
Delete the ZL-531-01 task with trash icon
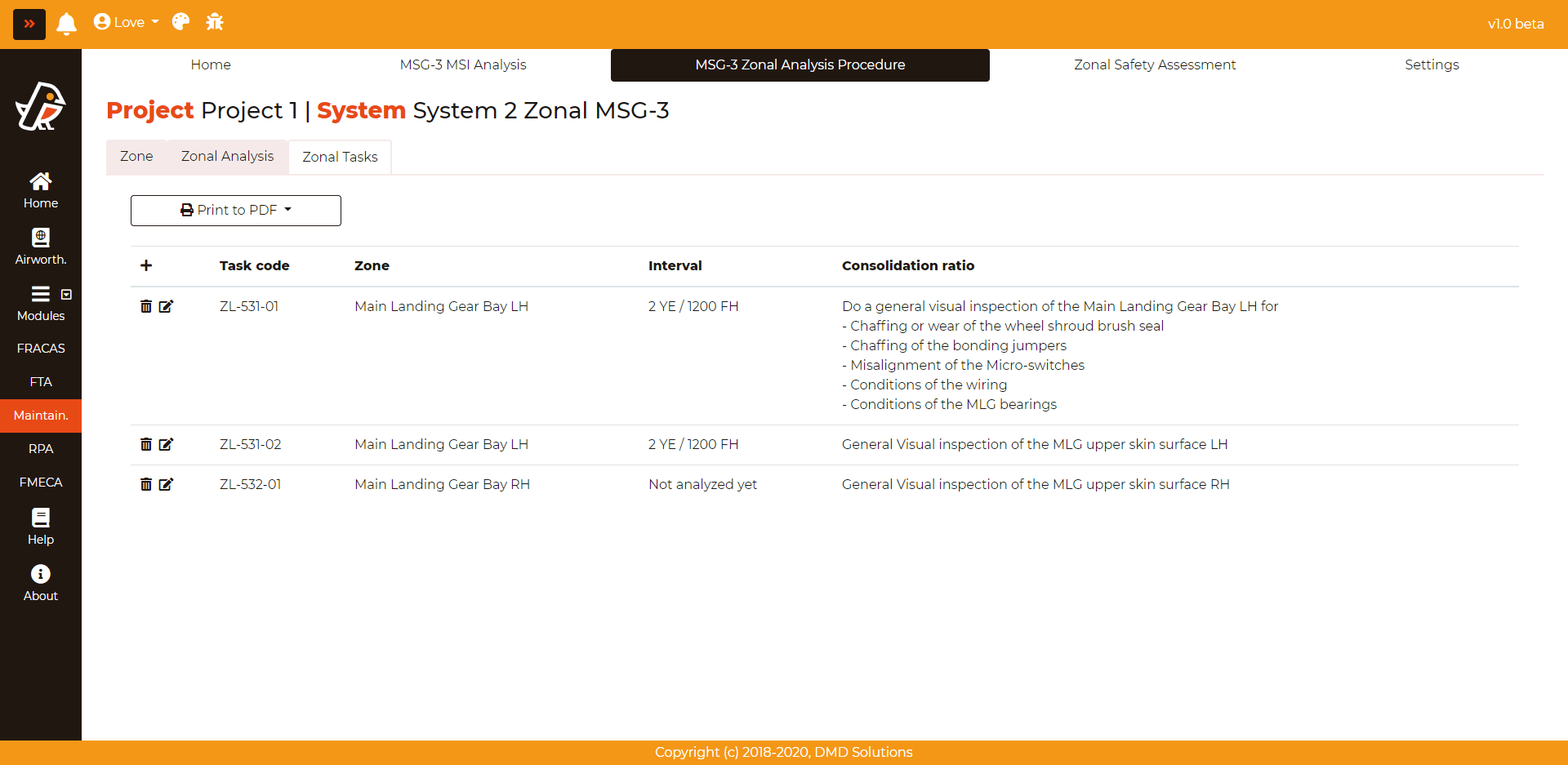coord(146,306)
